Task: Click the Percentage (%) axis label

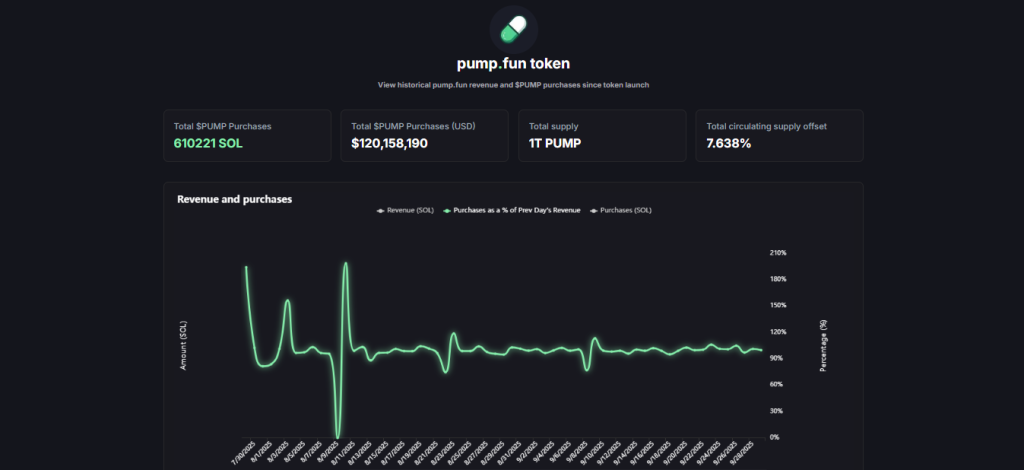Action: pyautogui.click(x=823, y=346)
